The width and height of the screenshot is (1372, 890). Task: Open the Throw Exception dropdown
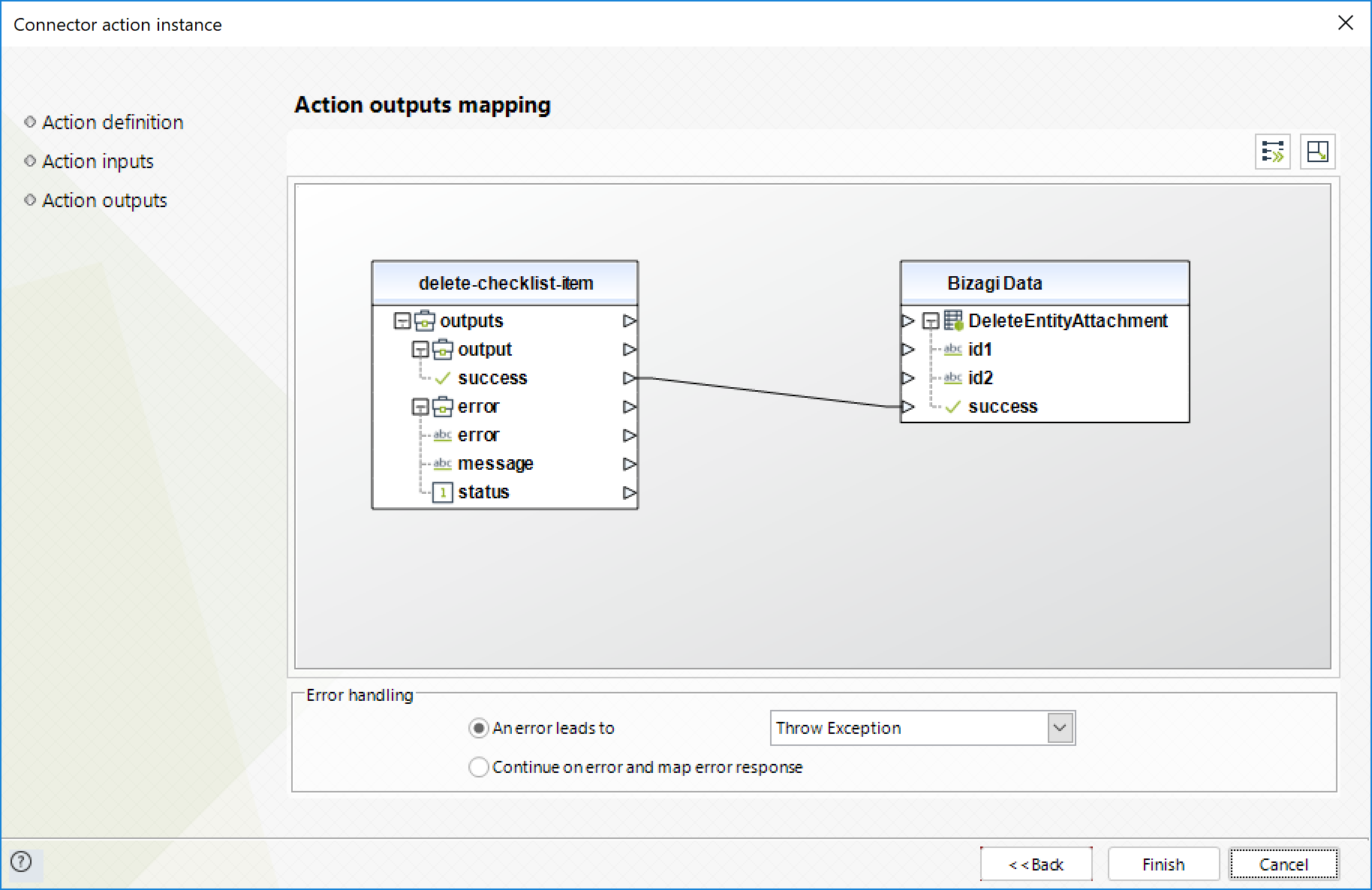point(1060,728)
